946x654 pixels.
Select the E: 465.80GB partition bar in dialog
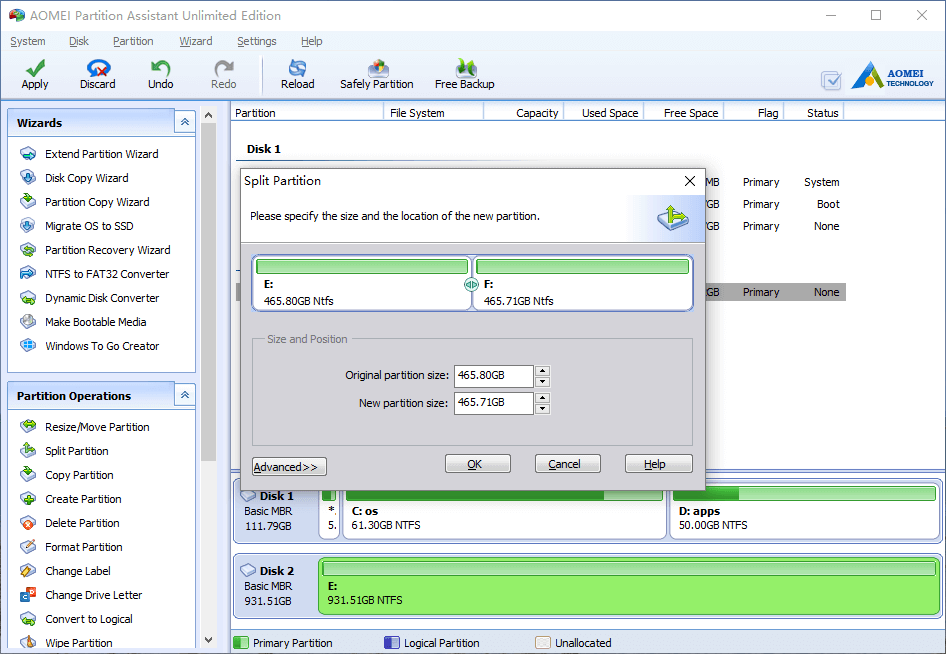coord(361,283)
